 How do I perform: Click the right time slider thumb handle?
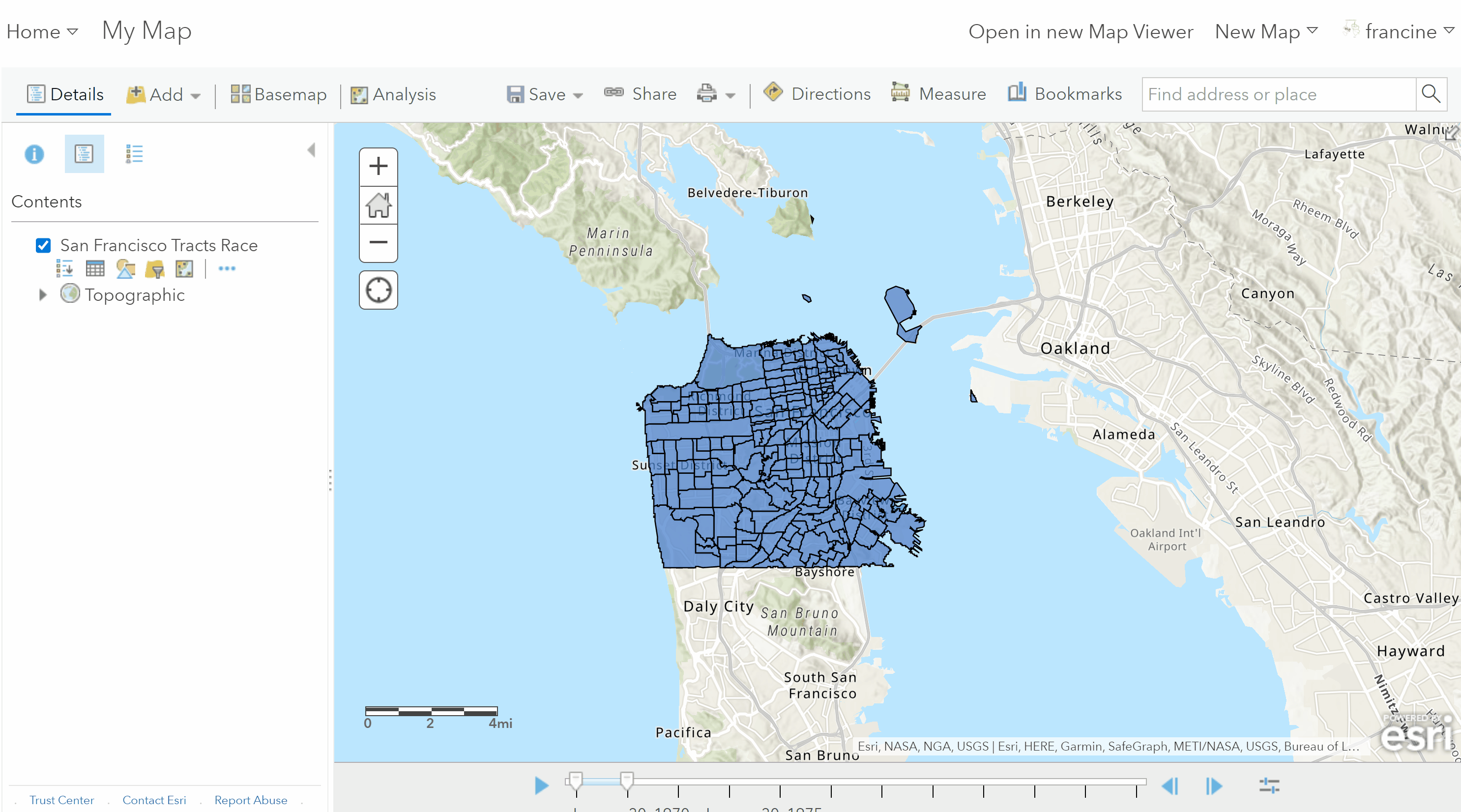pos(627,780)
